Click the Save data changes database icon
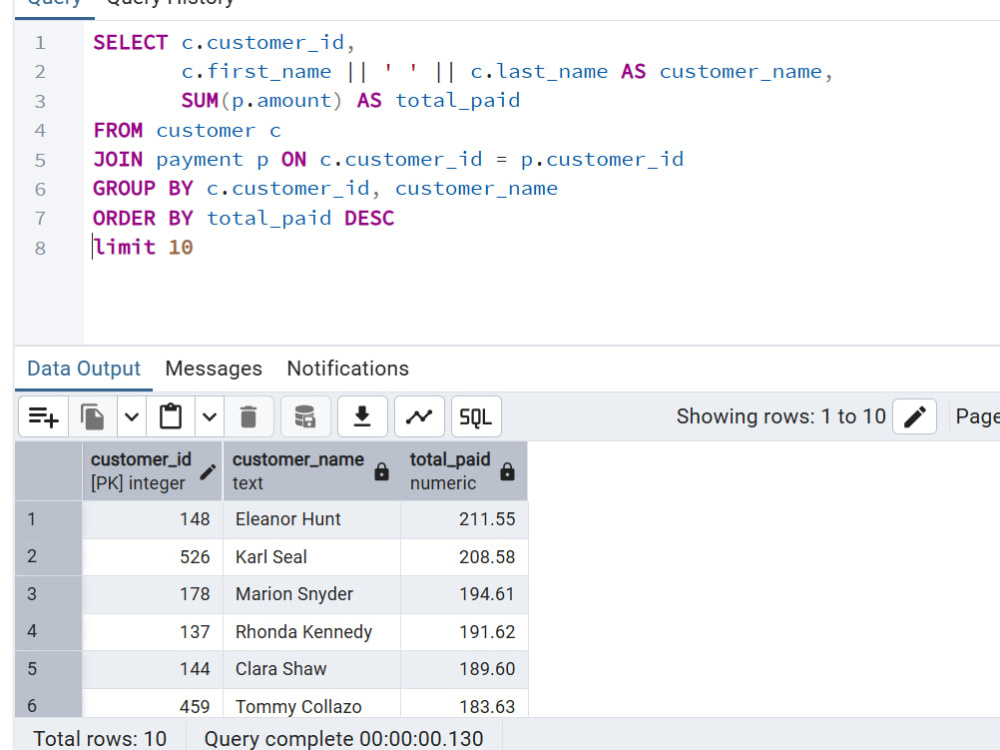This screenshot has height=750, width=1000. coord(305,417)
